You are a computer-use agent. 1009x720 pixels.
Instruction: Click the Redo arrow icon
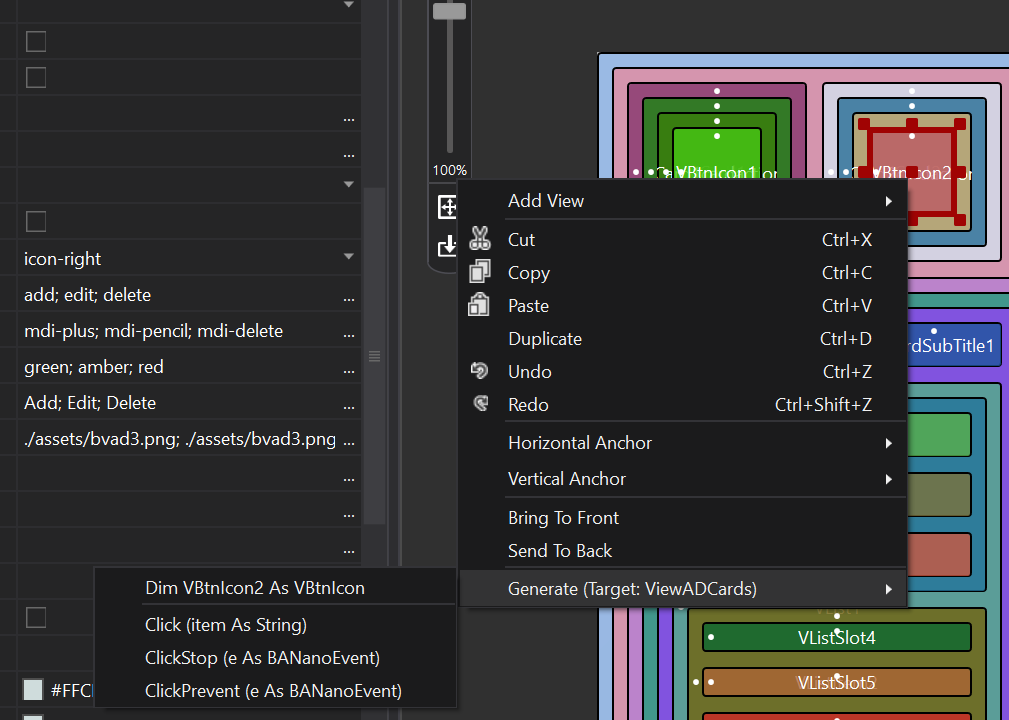480,404
